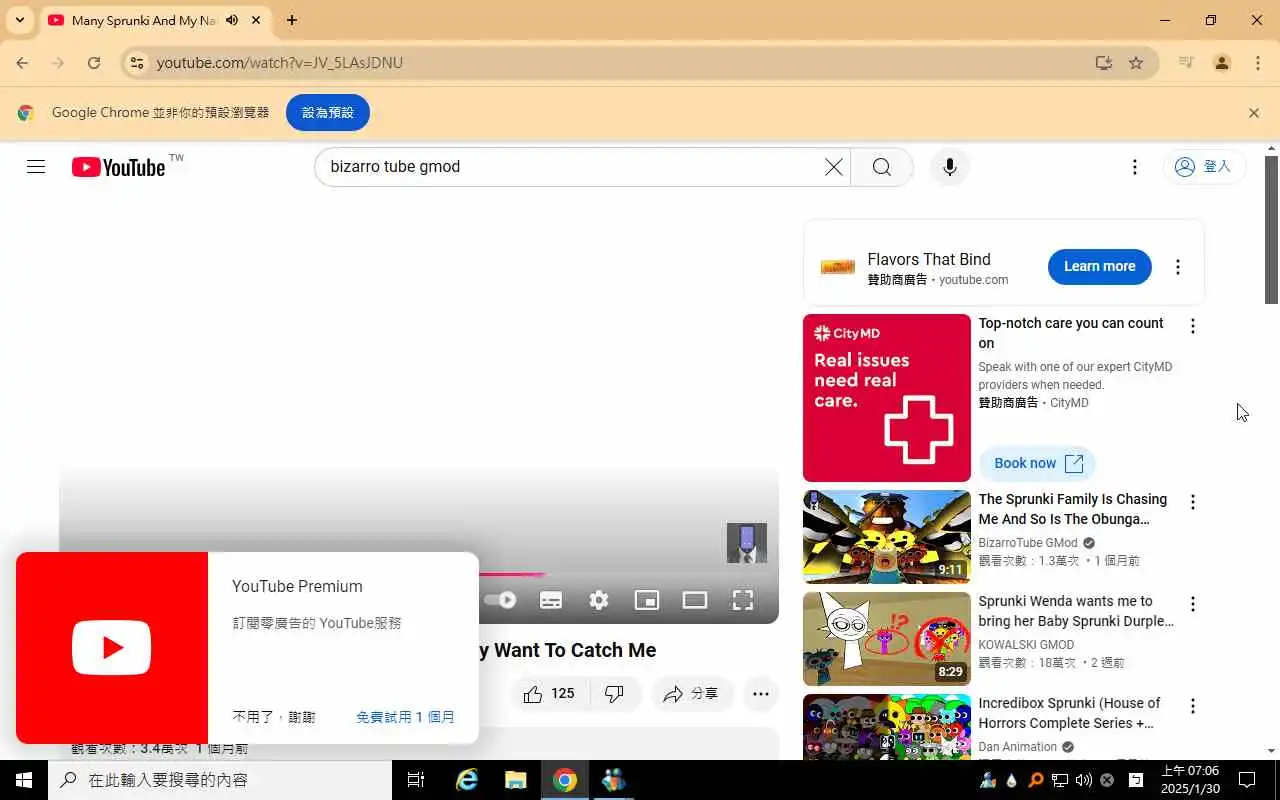
Task: Click the 分享 share button
Action: (x=692, y=694)
